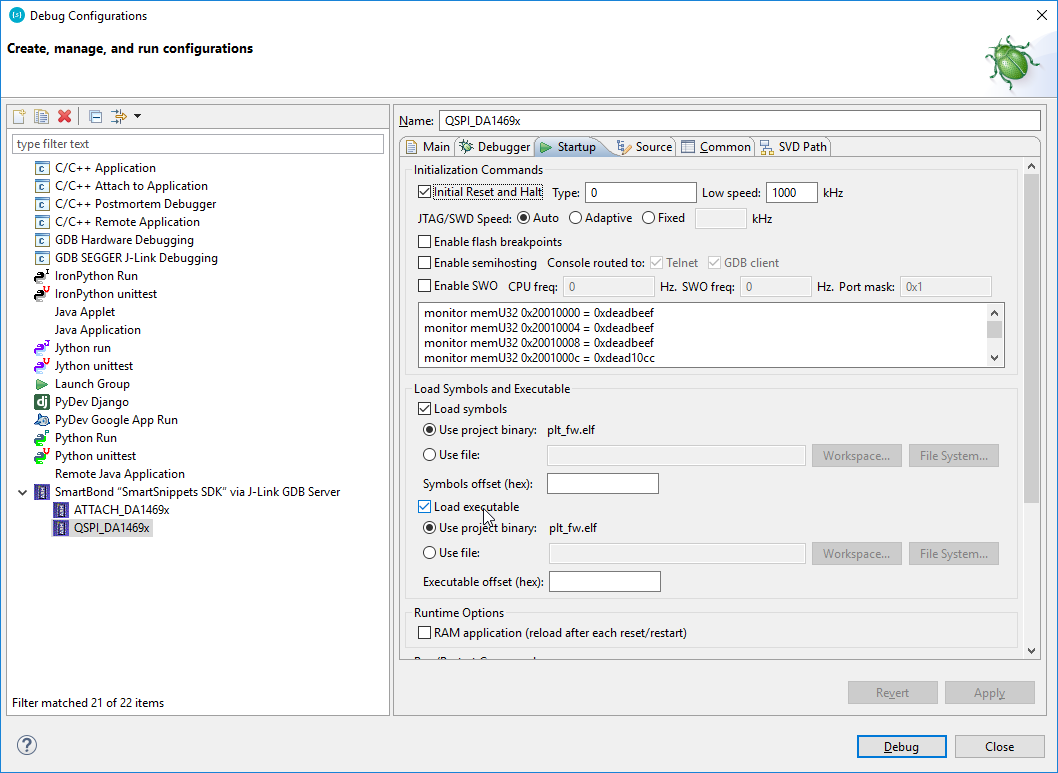Open the help question mark icon
1058x773 pixels.
27,745
